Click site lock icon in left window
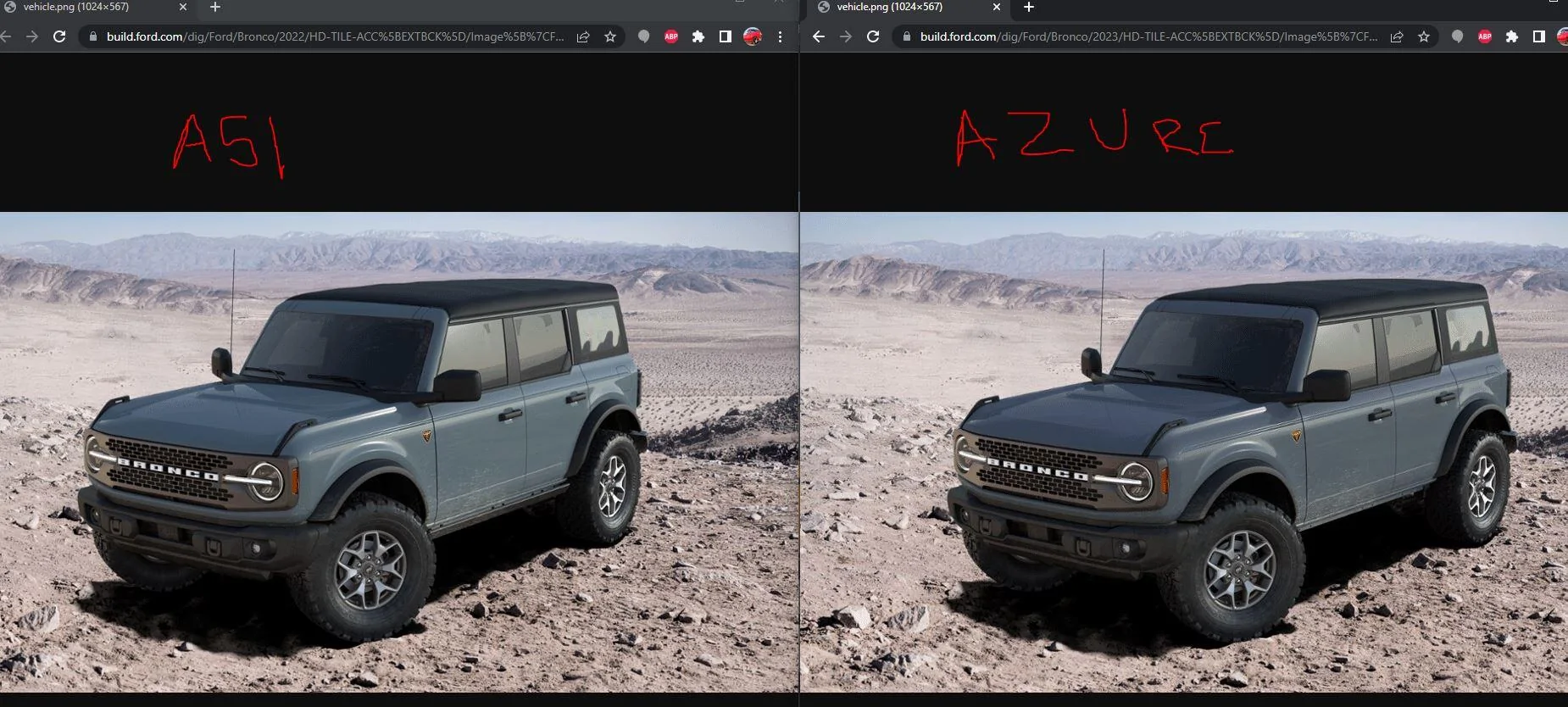 [x=93, y=36]
